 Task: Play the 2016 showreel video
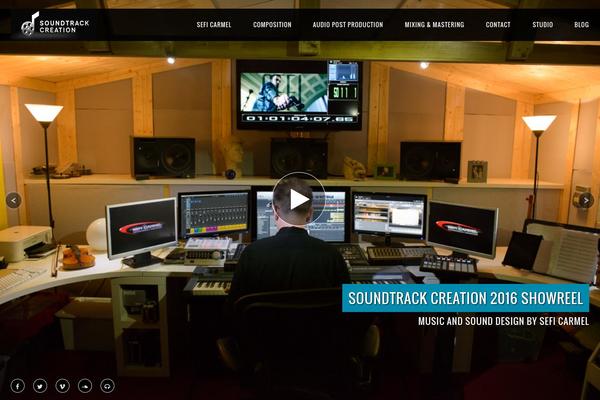click(299, 199)
